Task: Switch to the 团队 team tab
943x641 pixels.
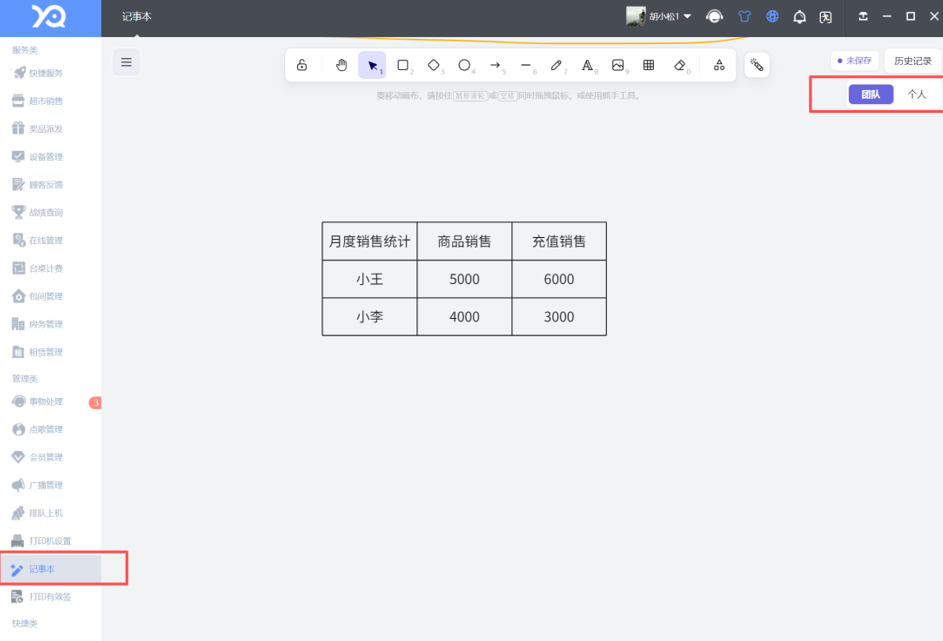Action: pos(870,94)
